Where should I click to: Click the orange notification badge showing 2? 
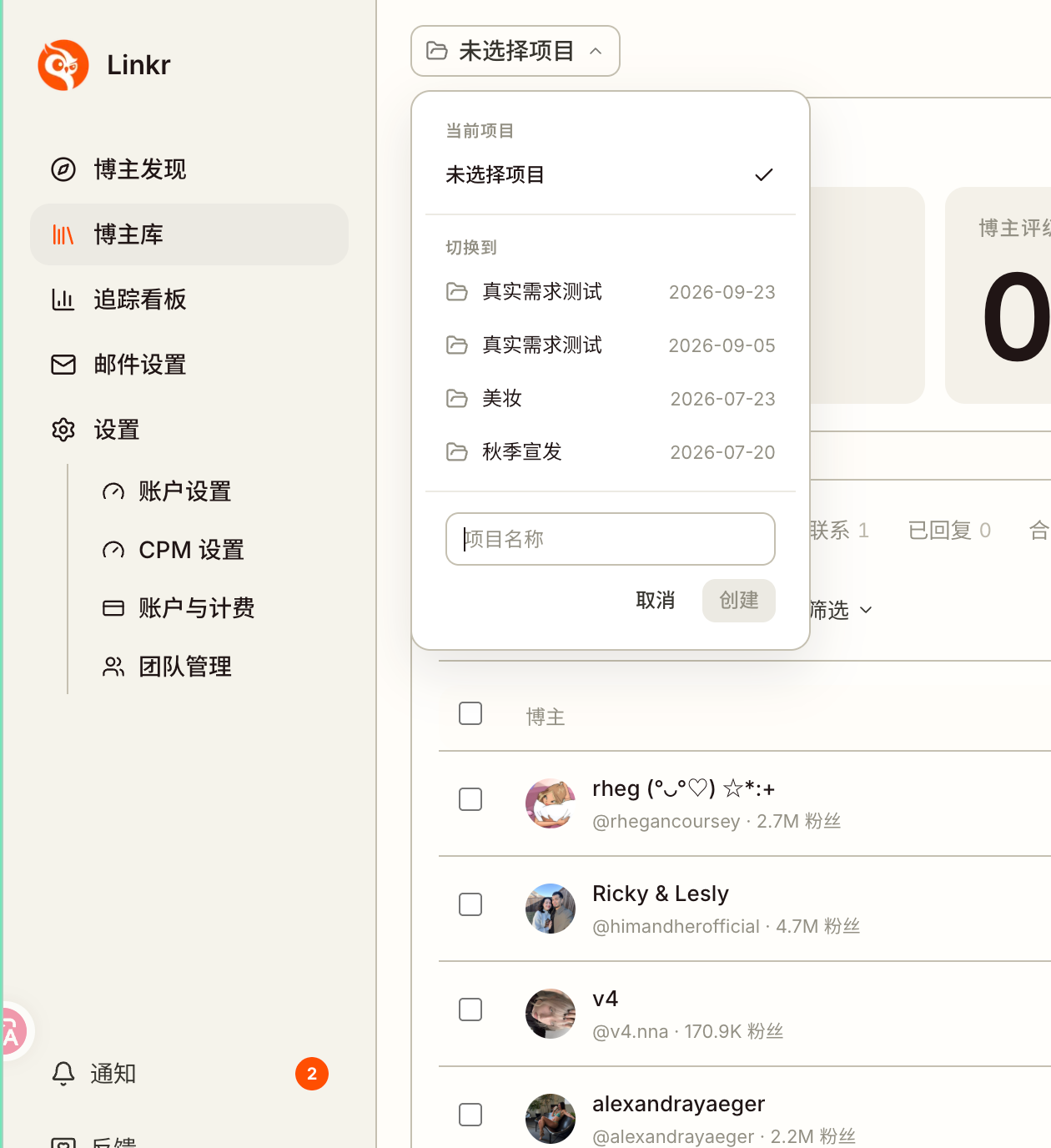(312, 1074)
